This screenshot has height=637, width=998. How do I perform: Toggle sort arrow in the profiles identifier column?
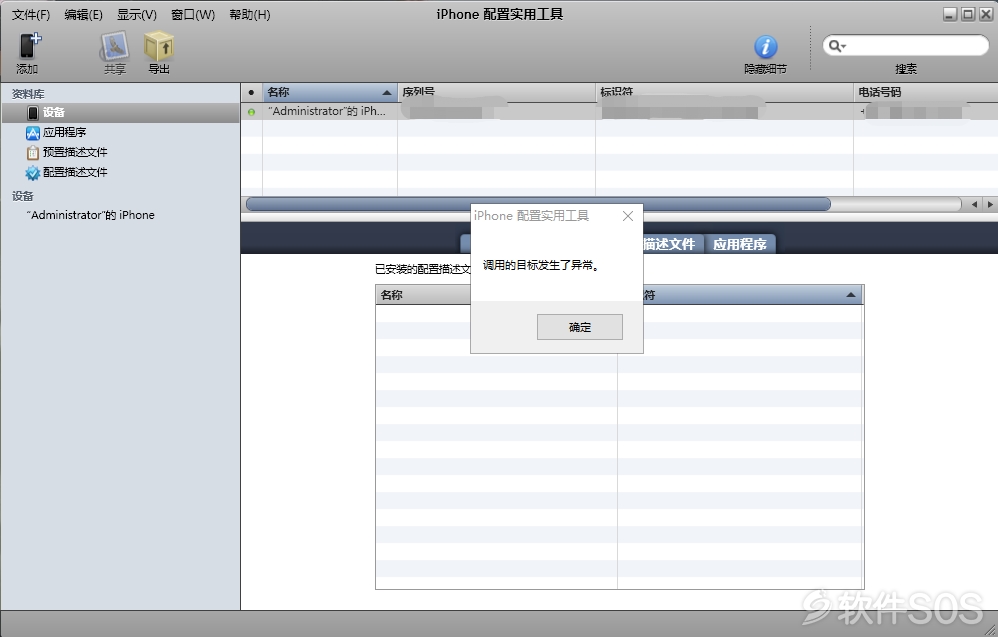(x=850, y=295)
